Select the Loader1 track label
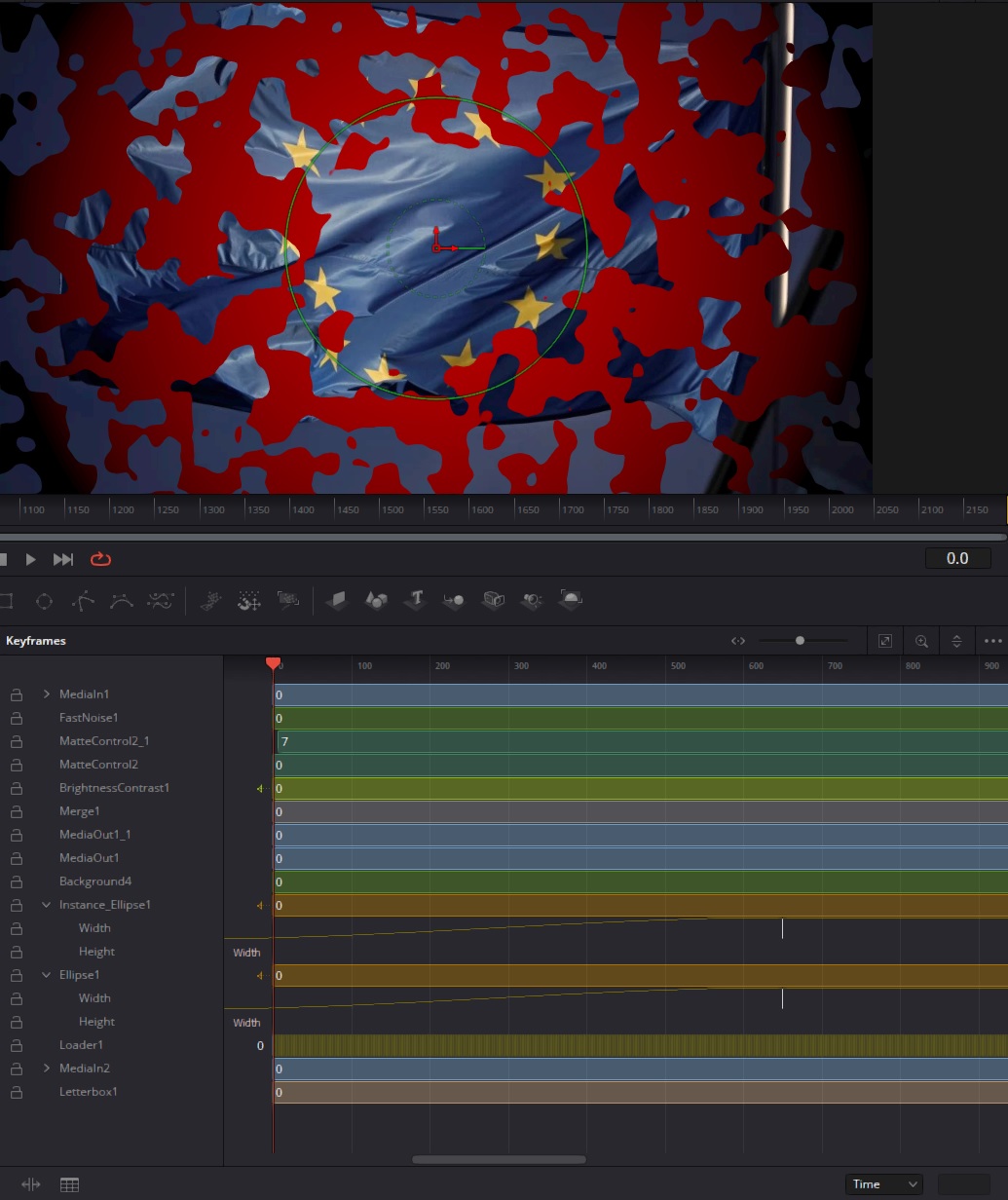This screenshot has height=1200, width=1008. pos(81,1045)
